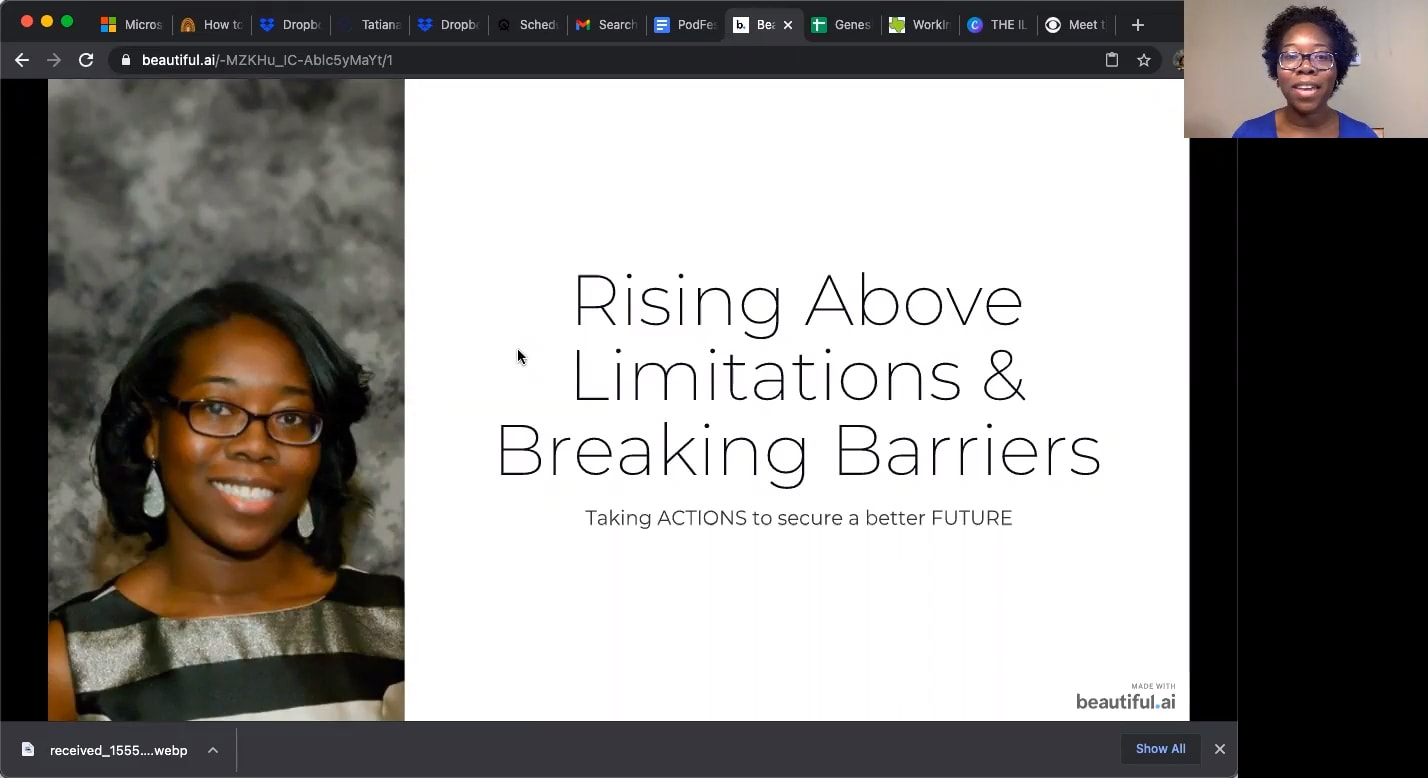Image resolution: width=1428 pixels, height=778 pixels.
Task: Click the browser profile avatar
Action: click(1180, 60)
